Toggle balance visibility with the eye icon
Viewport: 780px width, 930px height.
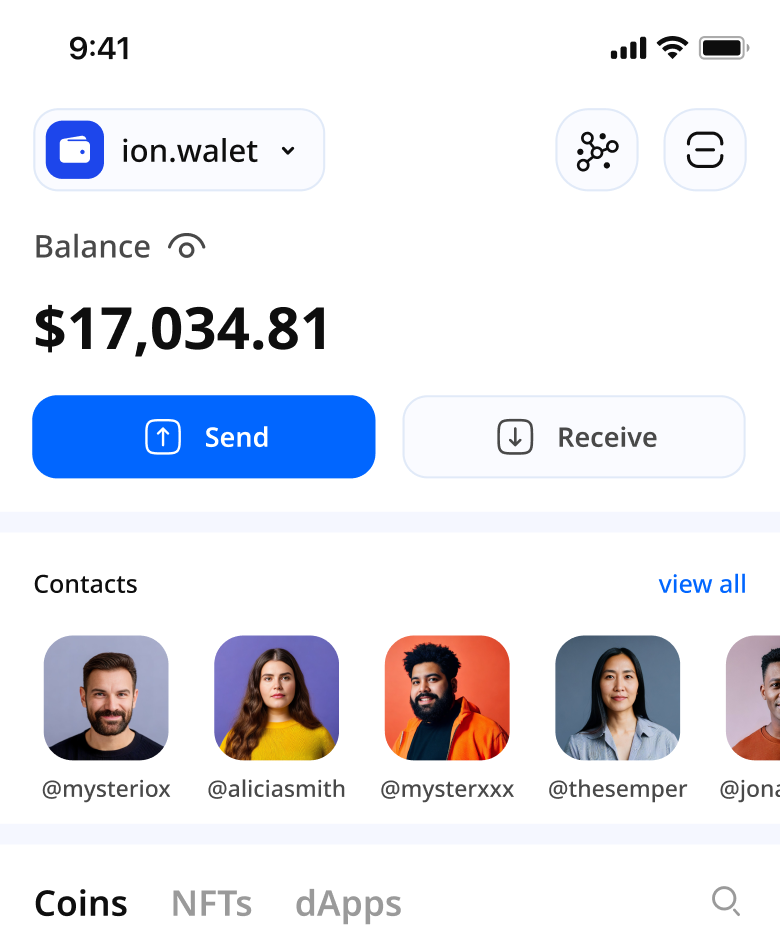tap(186, 247)
